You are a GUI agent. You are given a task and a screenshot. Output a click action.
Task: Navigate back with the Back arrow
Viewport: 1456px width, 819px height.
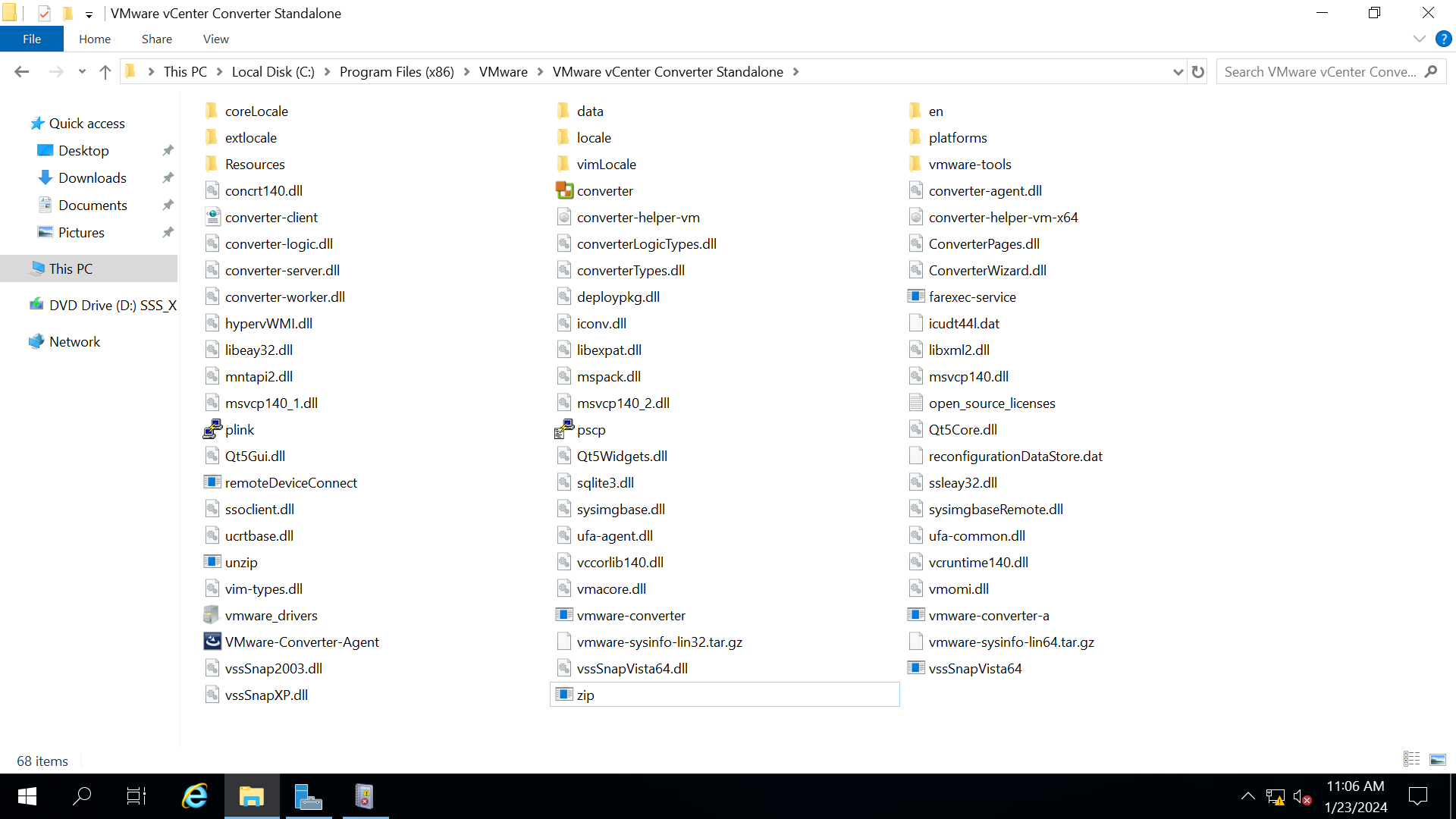pos(21,72)
